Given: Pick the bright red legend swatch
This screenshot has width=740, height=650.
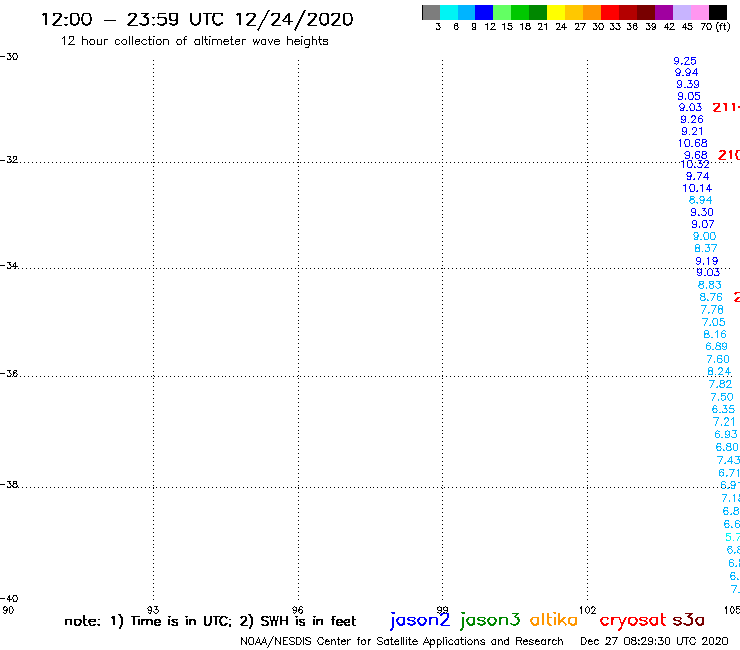Looking at the screenshot, I should (610, 12).
